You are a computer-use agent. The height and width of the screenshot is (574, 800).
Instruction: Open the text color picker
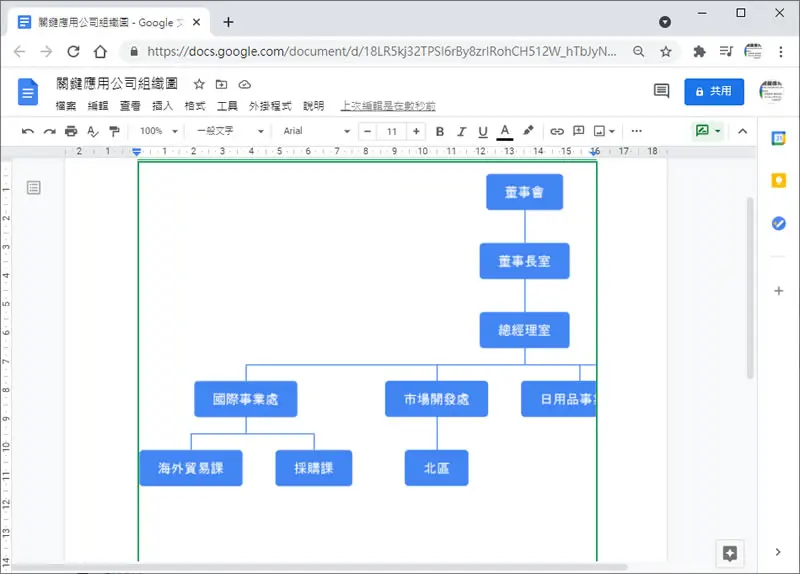505,132
